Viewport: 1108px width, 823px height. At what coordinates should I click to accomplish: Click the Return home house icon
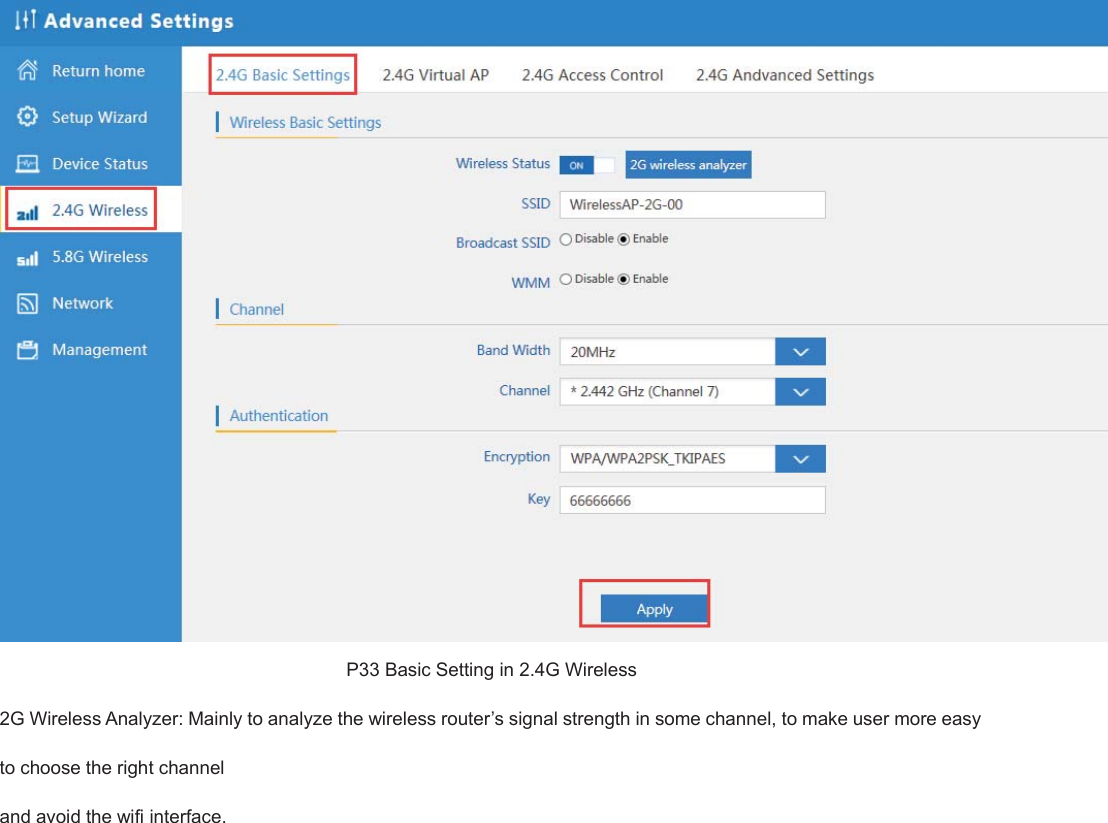(28, 70)
